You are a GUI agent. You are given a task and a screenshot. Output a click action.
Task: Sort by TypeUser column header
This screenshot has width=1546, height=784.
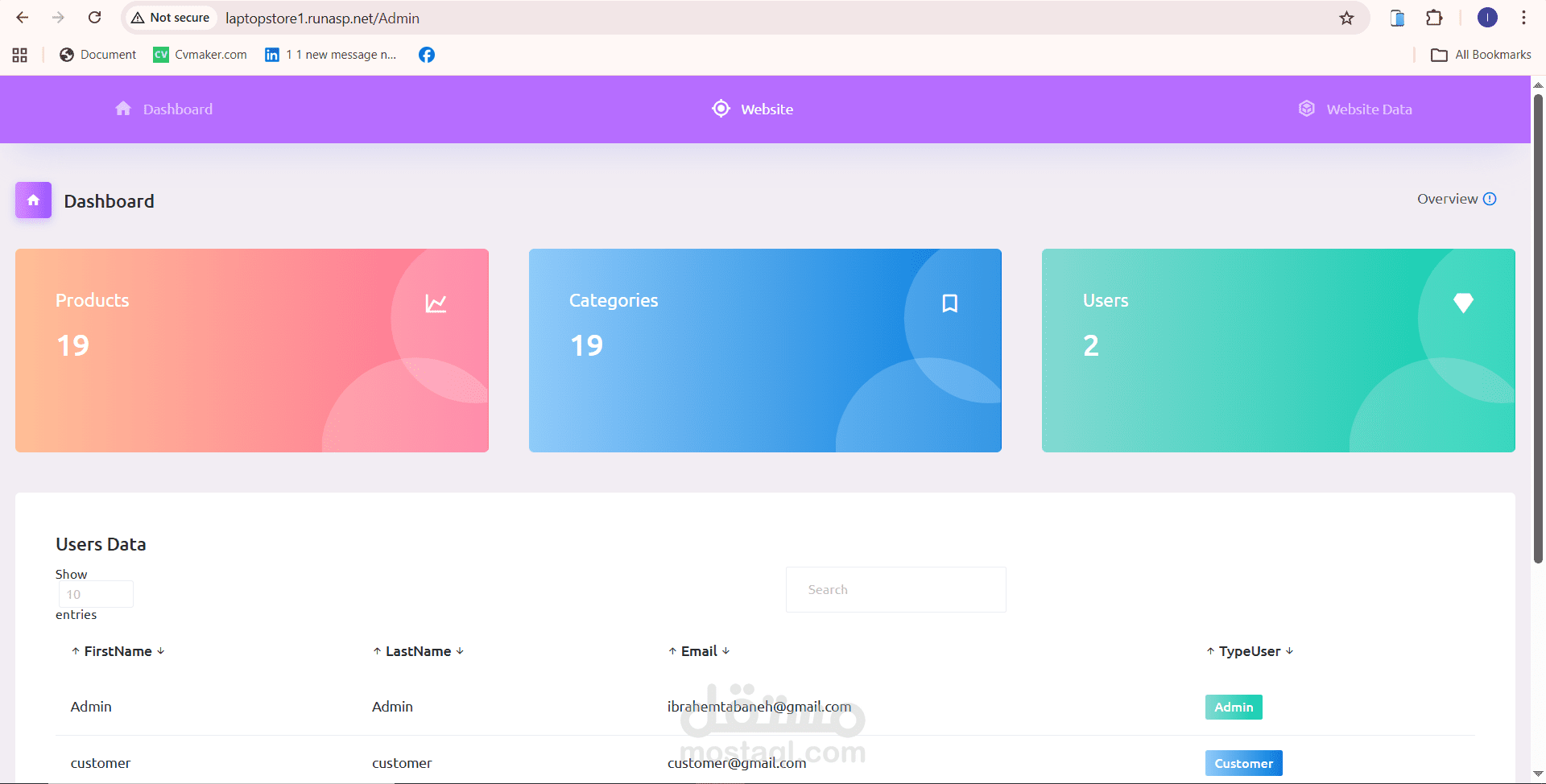[1250, 651]
